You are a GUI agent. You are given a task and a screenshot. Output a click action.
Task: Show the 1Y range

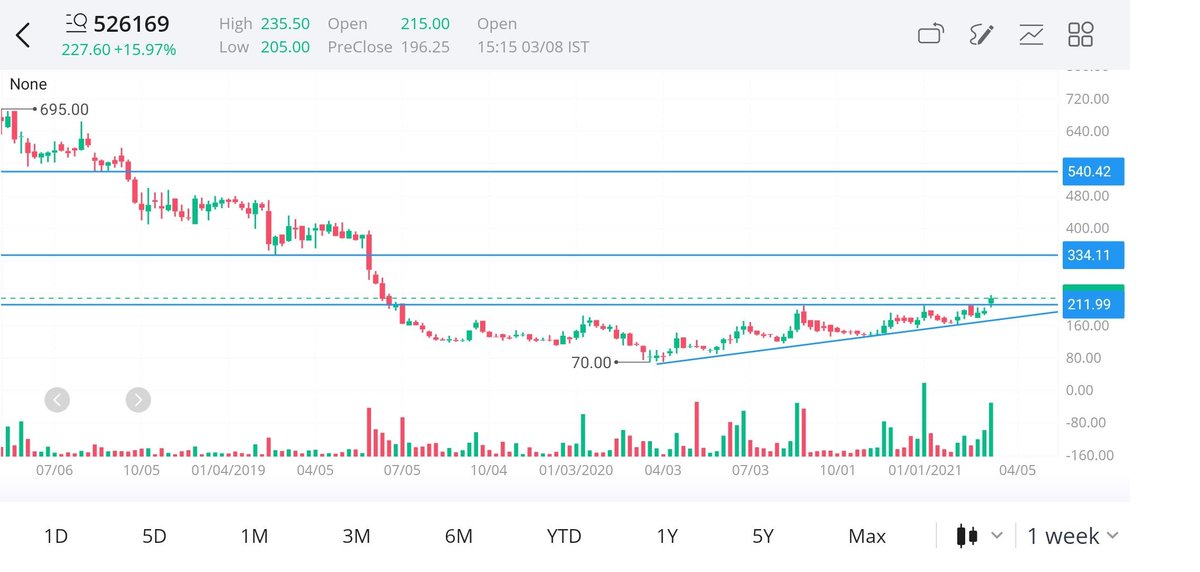[x=667, y=536]
